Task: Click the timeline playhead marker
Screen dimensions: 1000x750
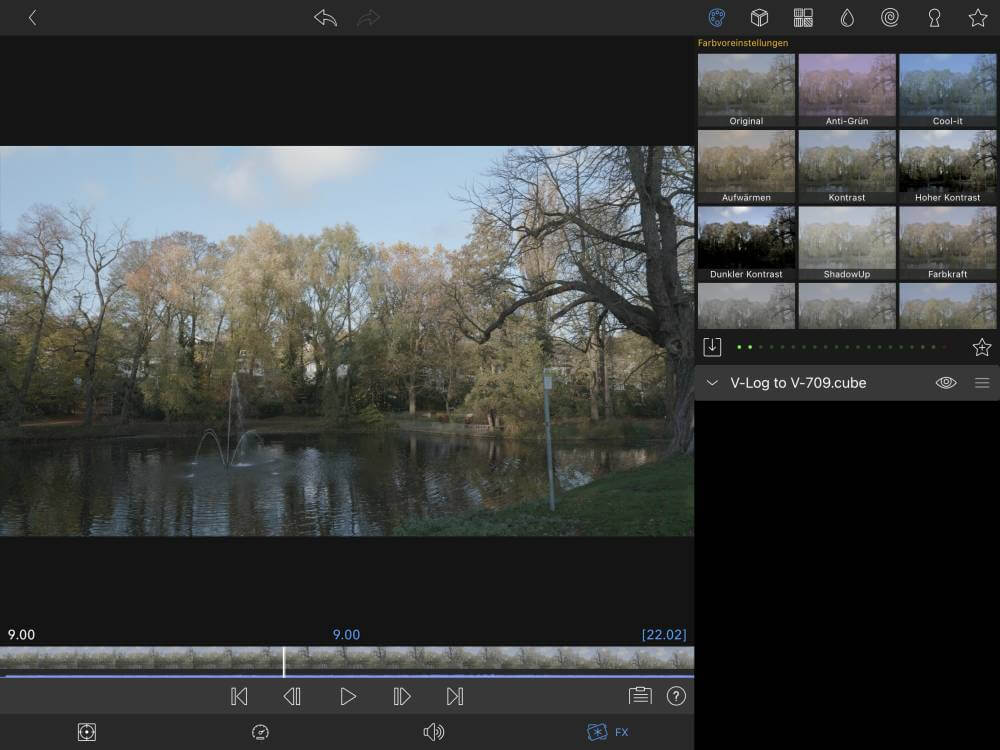Action: coord(284,661)
